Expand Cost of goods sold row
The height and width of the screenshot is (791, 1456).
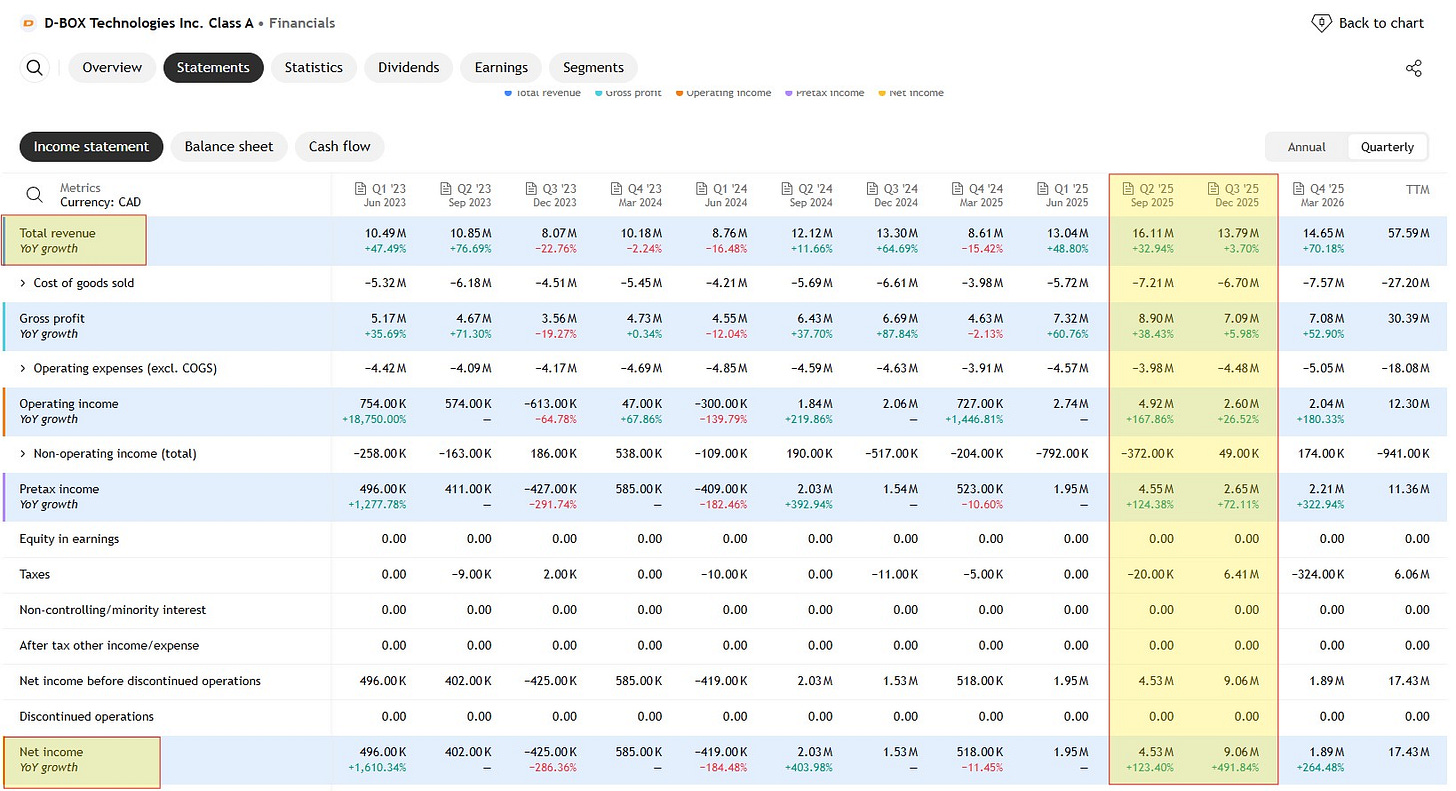coord(23,283)
